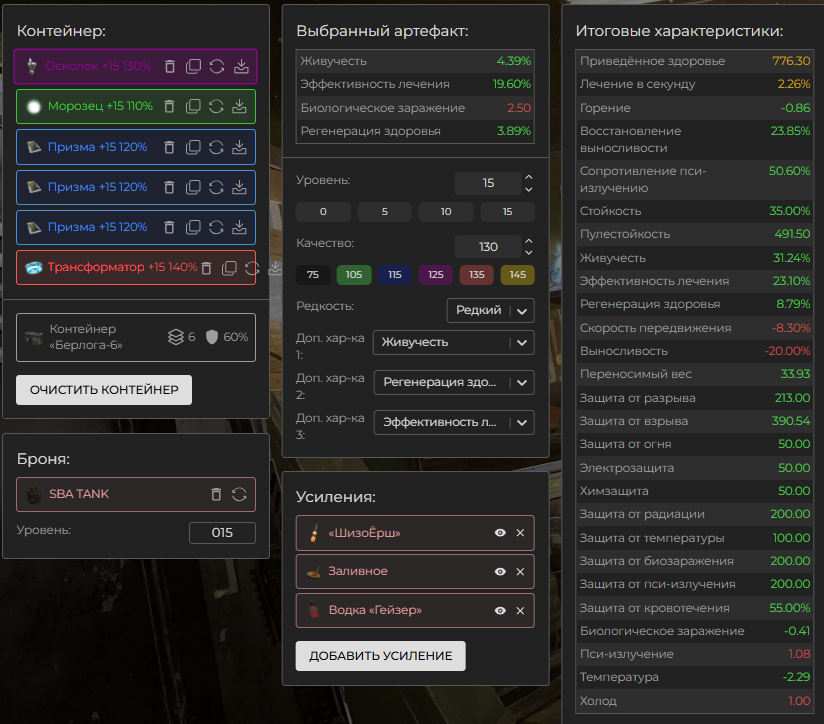Click the Морозец artifact thumbnail icon

pos(34,107)
